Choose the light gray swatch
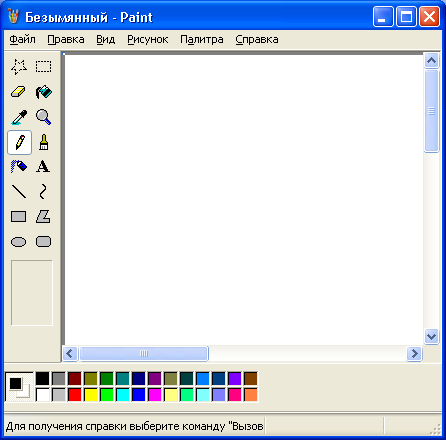Viewport: 446px width, 440px height. 59,395
